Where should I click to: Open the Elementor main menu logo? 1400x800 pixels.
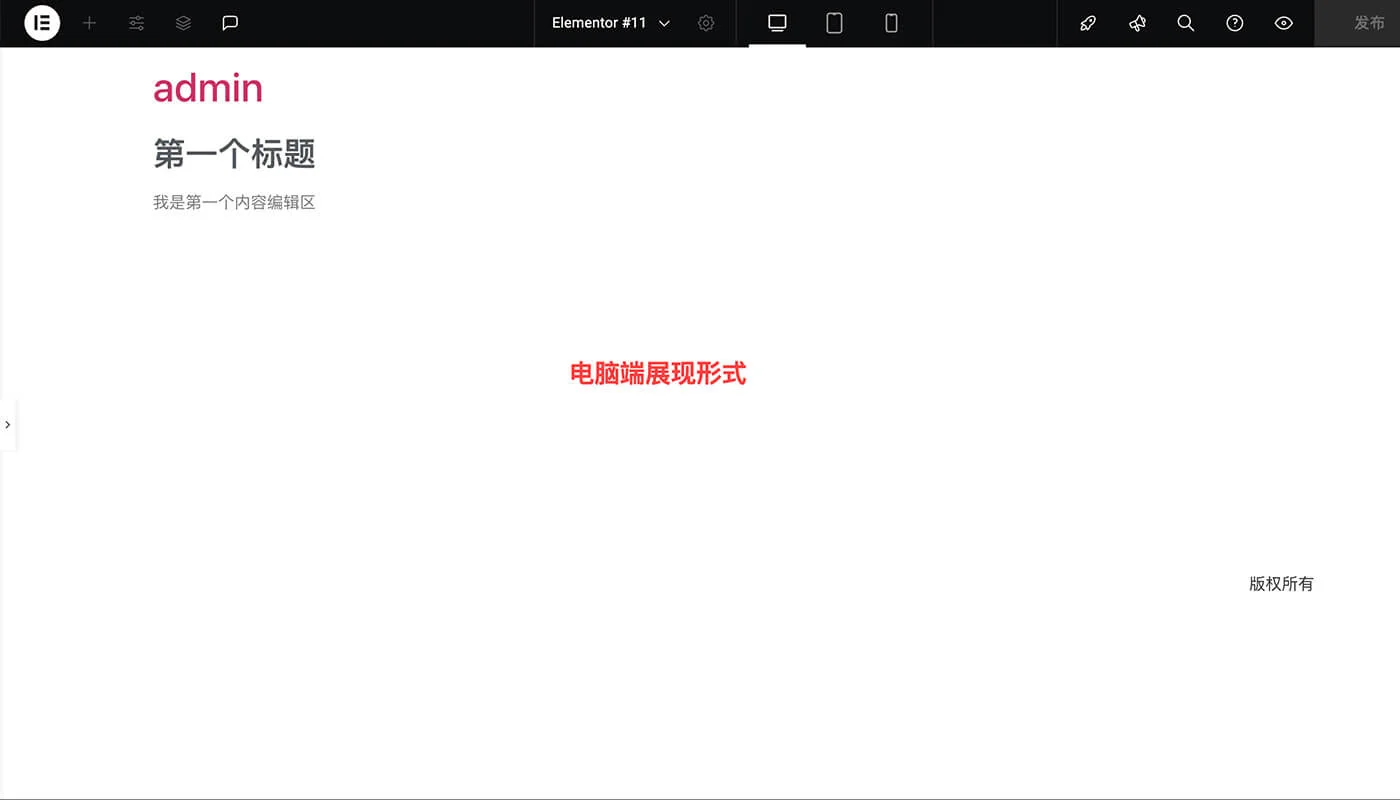click(x=41, y=23)
